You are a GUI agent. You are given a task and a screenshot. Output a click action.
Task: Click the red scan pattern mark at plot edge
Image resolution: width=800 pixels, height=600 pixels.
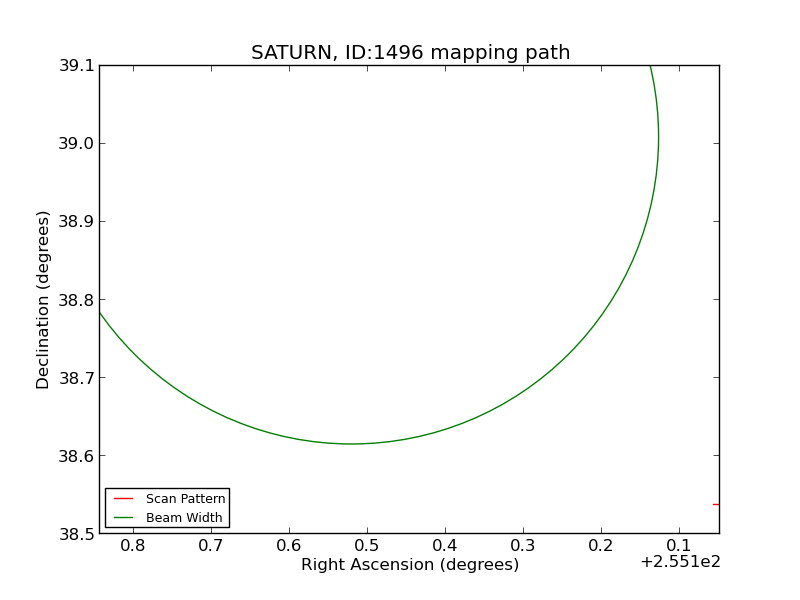coord(716,505)
